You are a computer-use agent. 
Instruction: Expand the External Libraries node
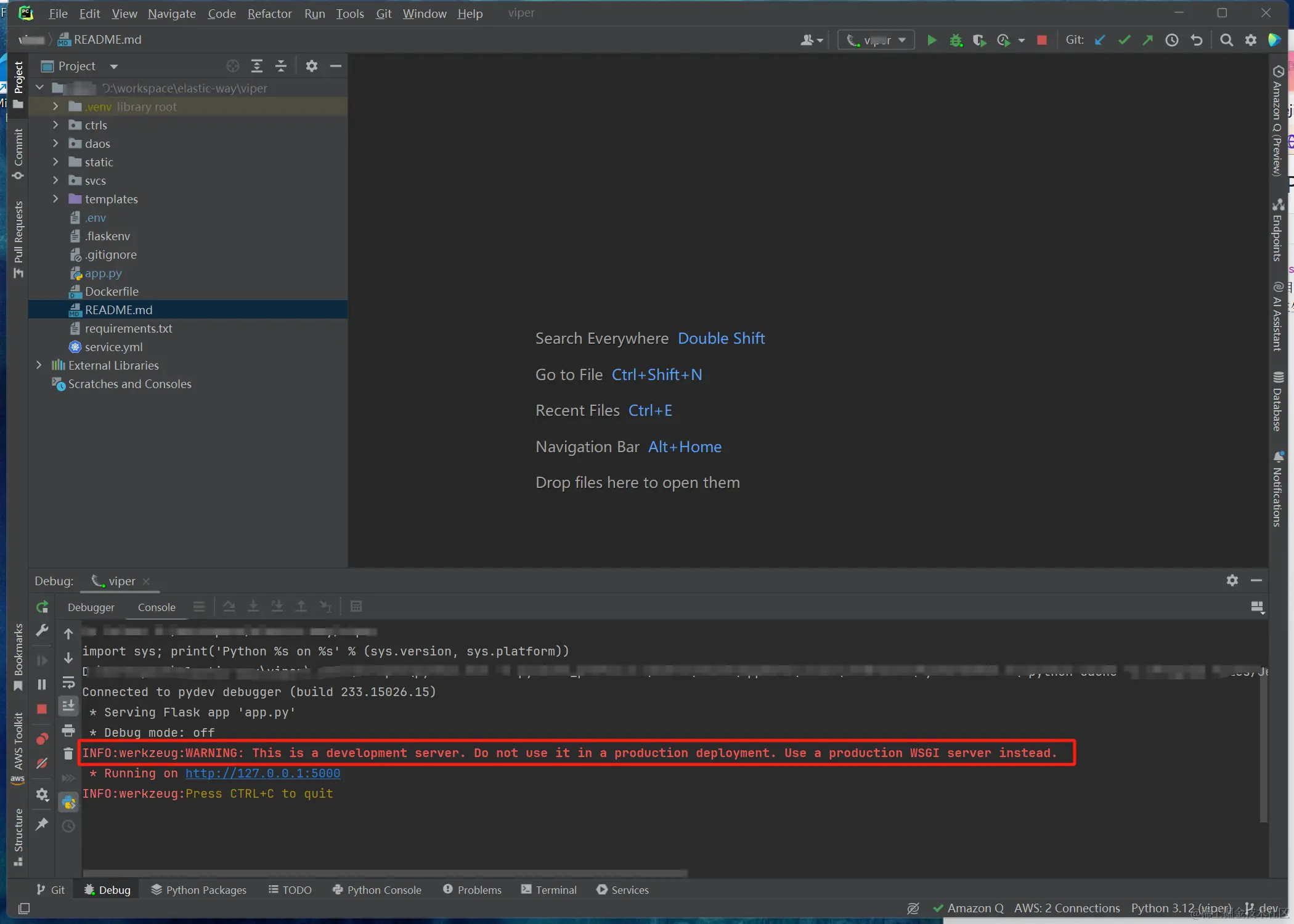pyautogui.click(x=39, y=365)
